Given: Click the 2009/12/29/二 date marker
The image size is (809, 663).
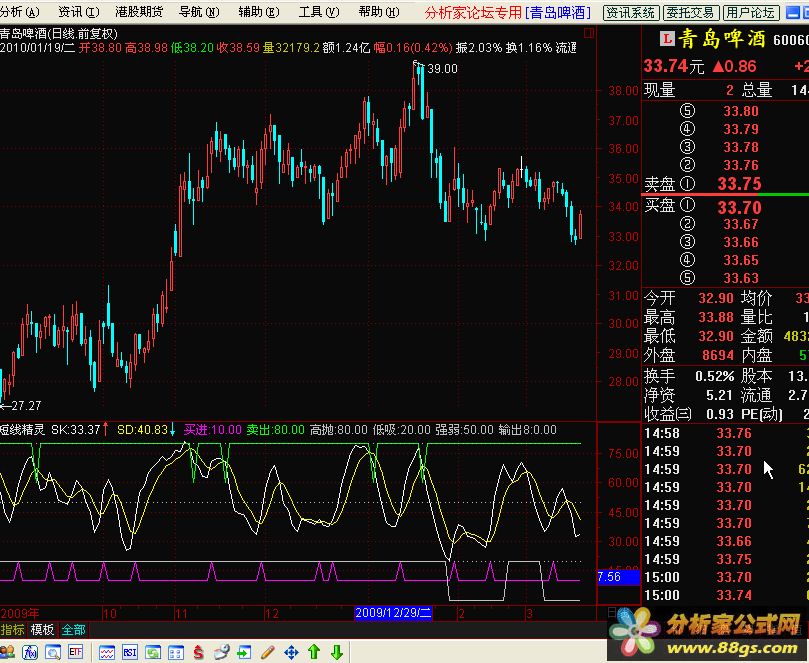Looking at the screenshot, I should [x=393, y=613].
